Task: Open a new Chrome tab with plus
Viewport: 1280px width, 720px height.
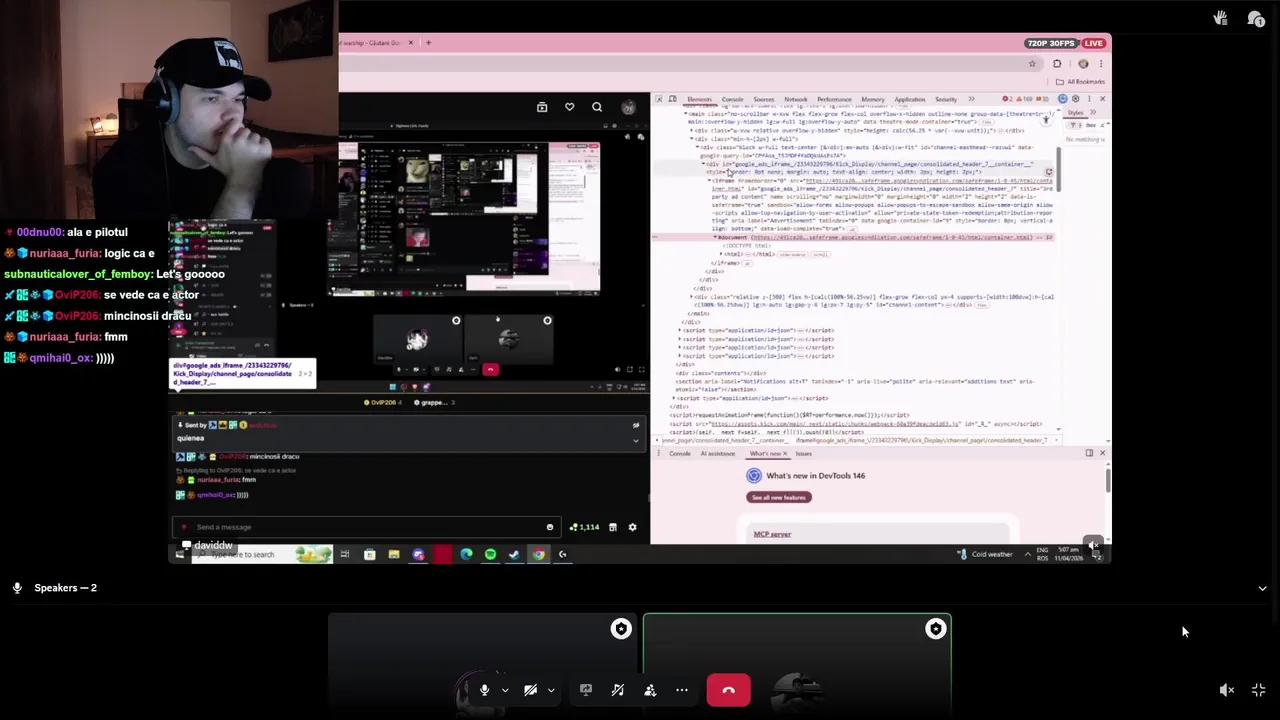Action: pos(428,43)
